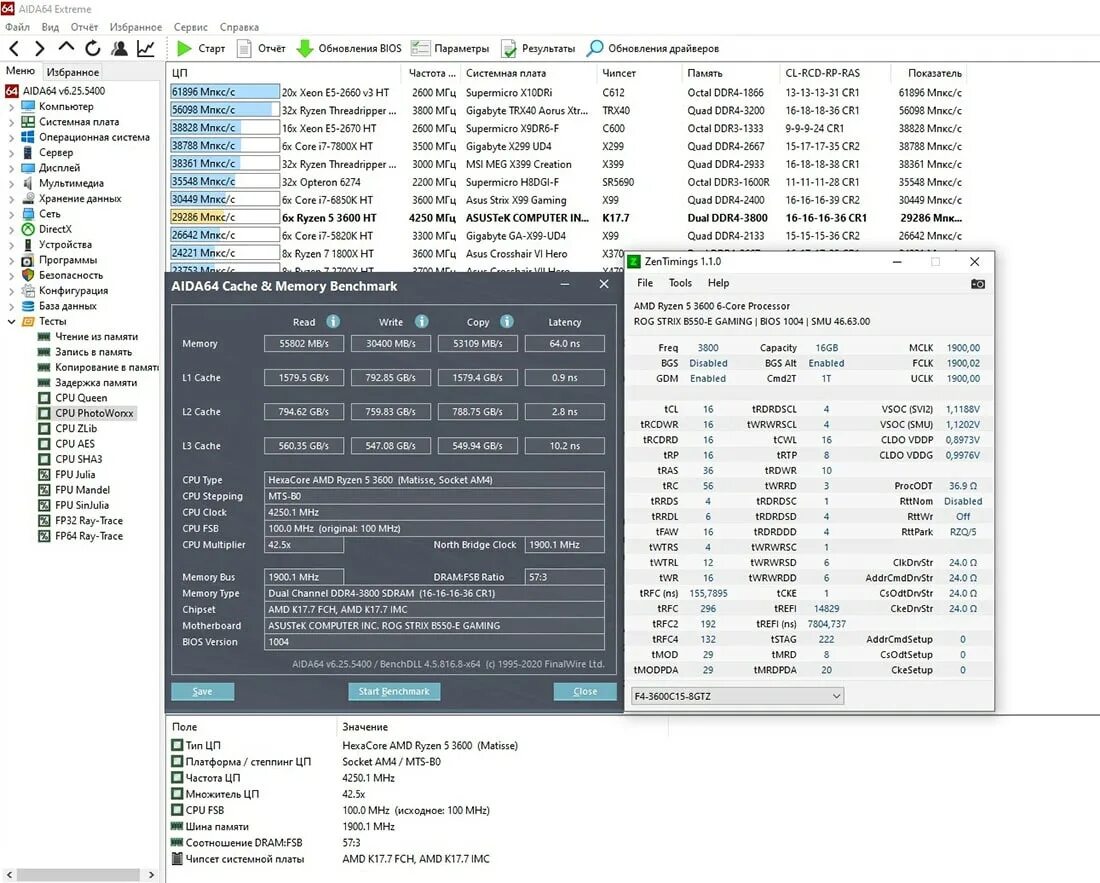Collapse the Тесты tree node

[11, 321]
